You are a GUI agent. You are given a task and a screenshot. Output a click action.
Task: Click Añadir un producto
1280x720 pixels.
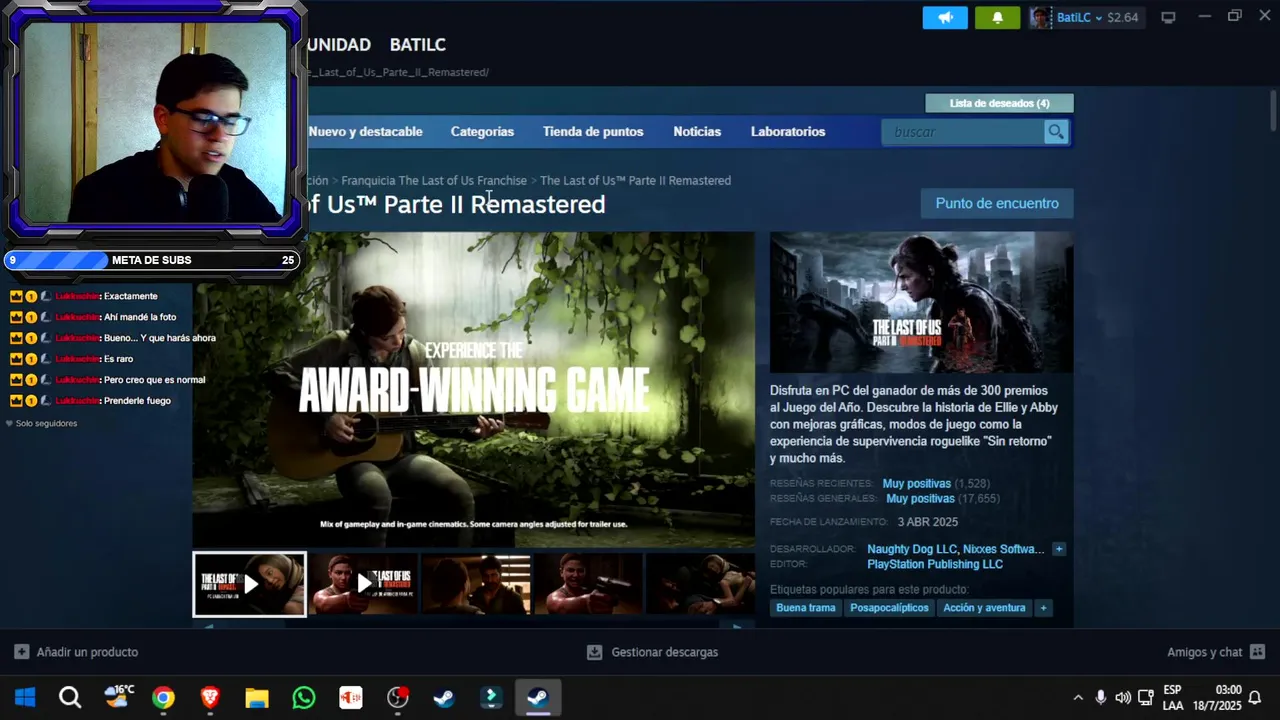pos(76,652)
